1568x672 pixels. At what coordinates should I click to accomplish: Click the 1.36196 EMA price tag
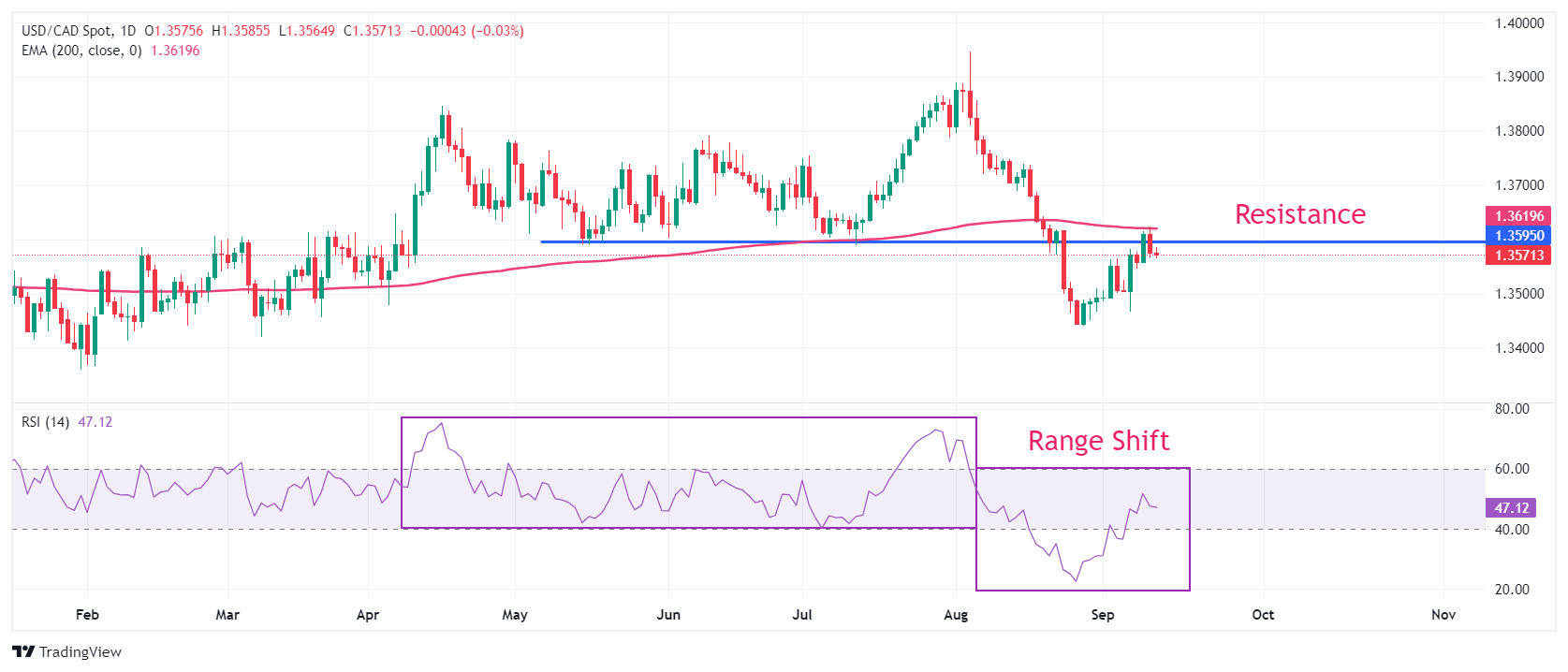[1518, 216]
